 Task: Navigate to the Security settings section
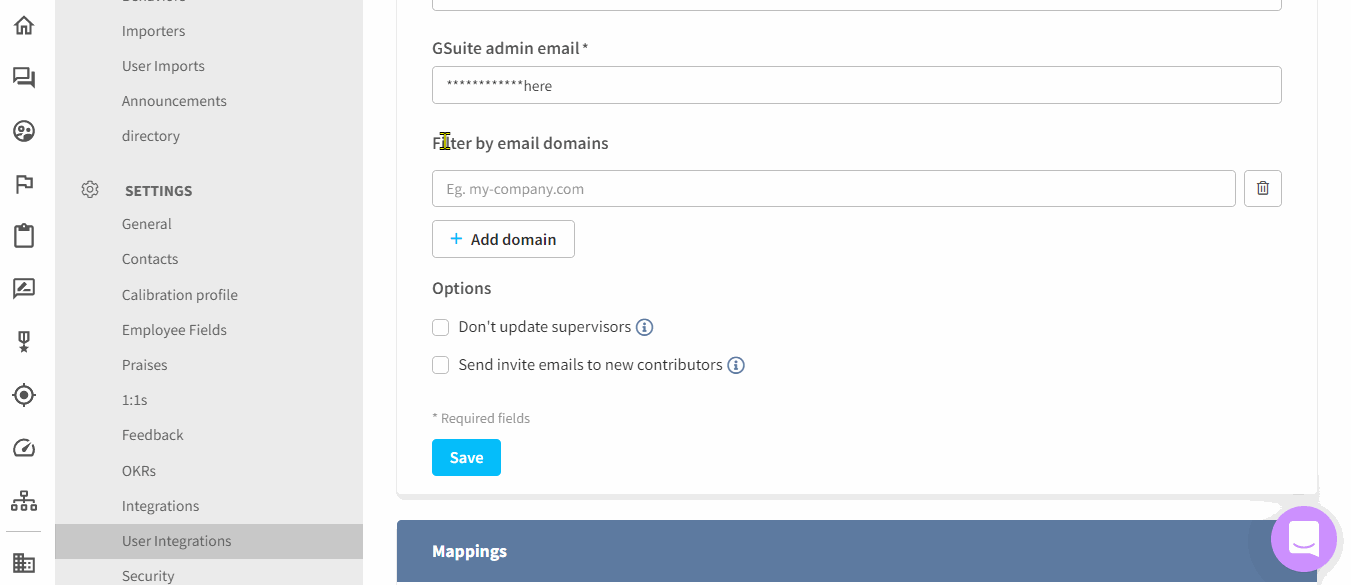click(148, 574)
